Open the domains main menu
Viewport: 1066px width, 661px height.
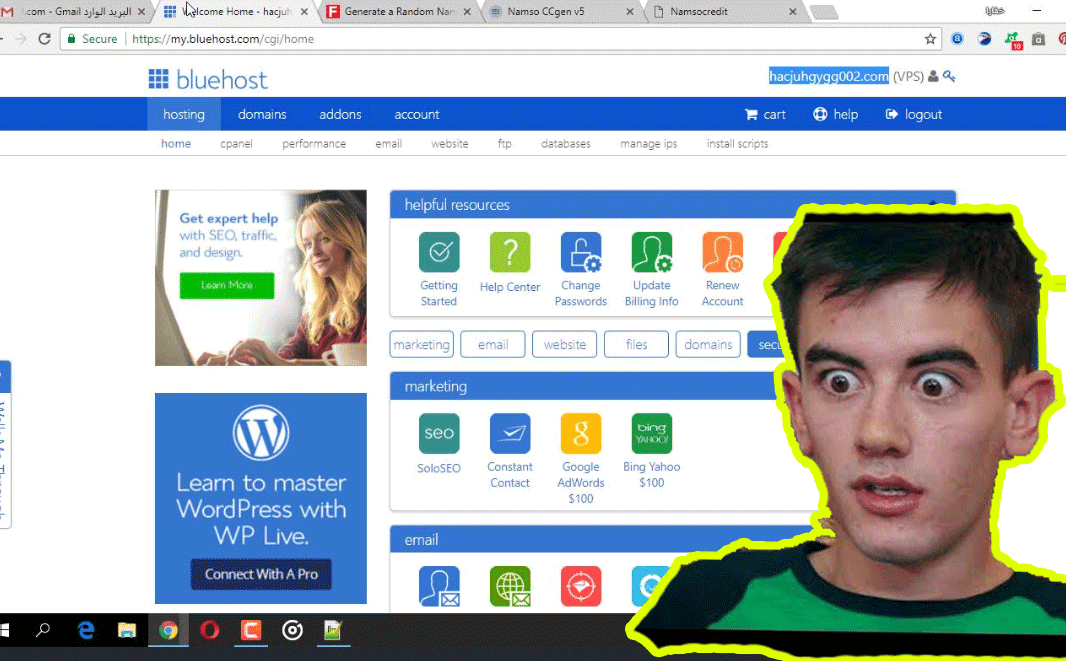point(262,114)
